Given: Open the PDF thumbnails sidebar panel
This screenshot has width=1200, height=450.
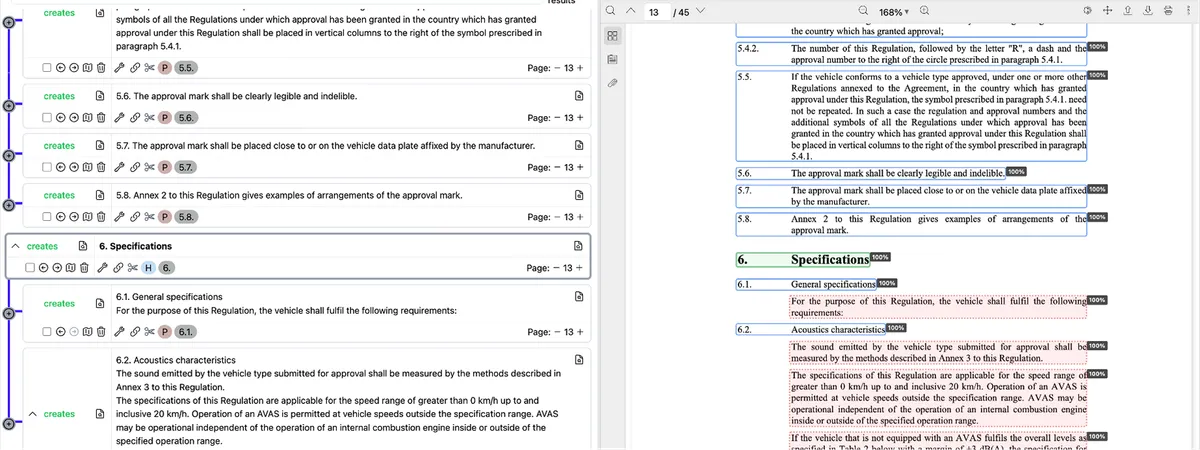Looking at the screenshot, I should (611, 36).
